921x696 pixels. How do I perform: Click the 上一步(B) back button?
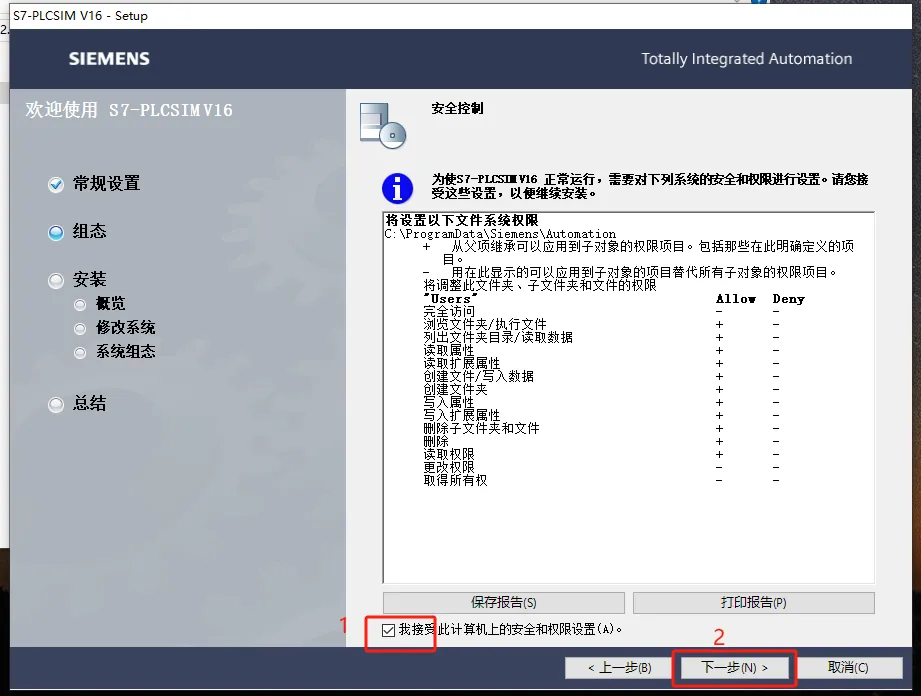619,668
